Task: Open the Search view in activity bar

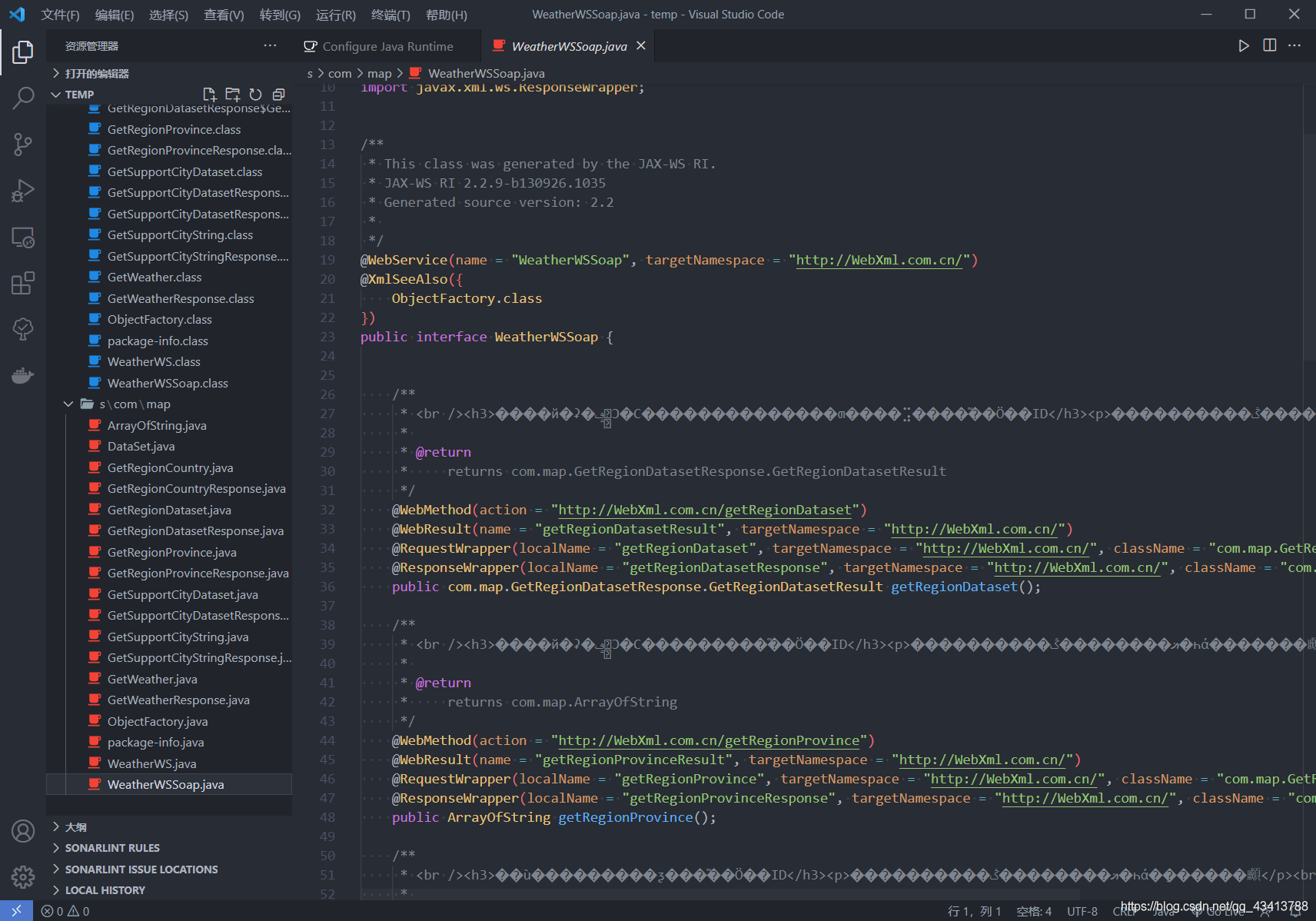Action: [x=23, y=98]
